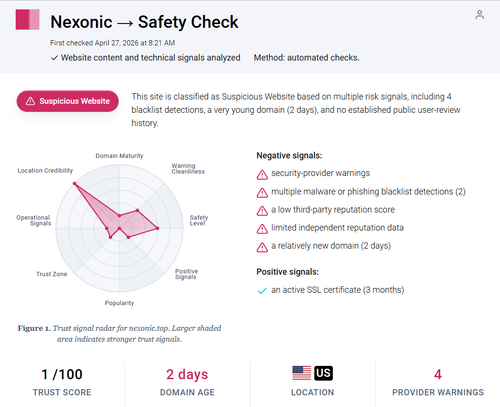Click warning icon beside security-provider warnings
This screenshot has width=500, height=407.
pos(262,174)
